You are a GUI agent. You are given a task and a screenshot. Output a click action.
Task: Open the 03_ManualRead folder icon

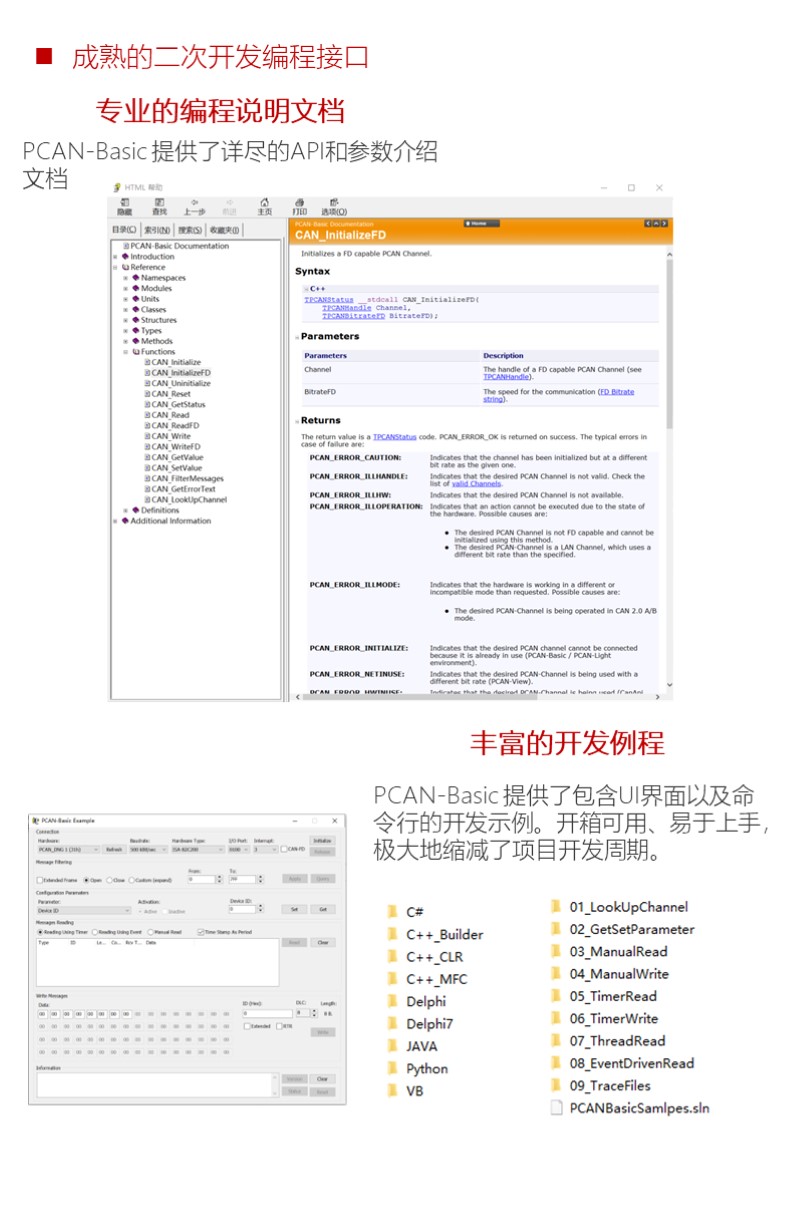(556, 952)
